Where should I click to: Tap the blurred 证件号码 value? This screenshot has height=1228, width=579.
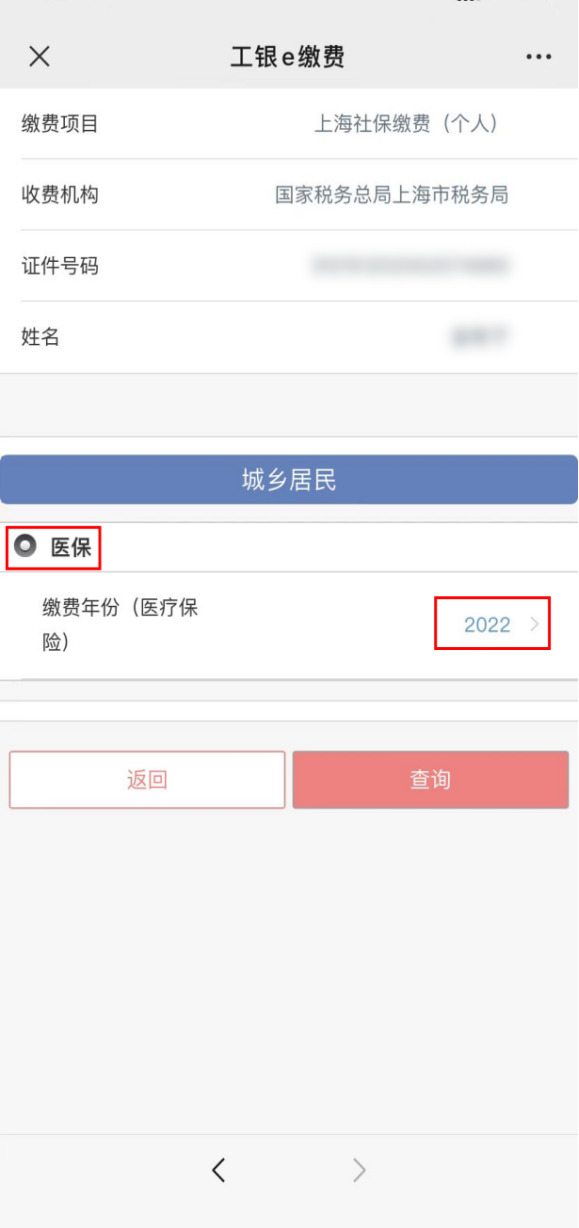[x=411, y=266]
